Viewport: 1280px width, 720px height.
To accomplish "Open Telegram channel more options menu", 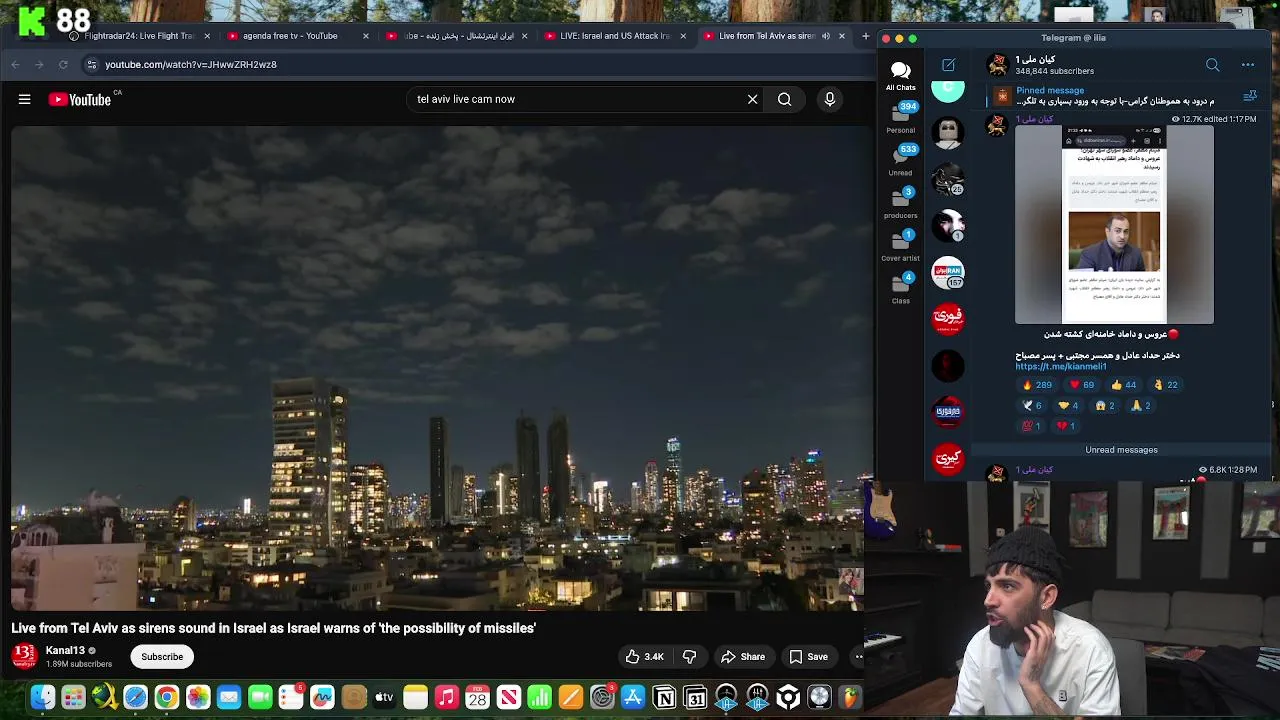I will click(x=1247, y=65).
